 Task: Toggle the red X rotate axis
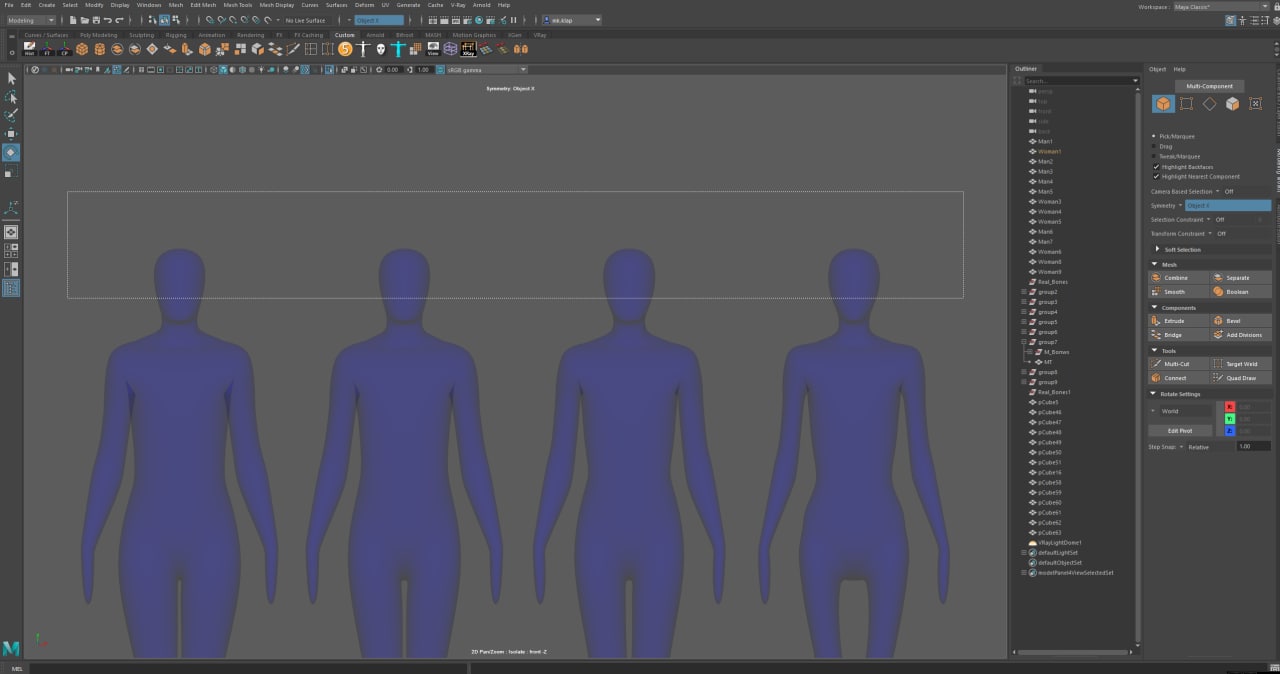click(1230, 407)
